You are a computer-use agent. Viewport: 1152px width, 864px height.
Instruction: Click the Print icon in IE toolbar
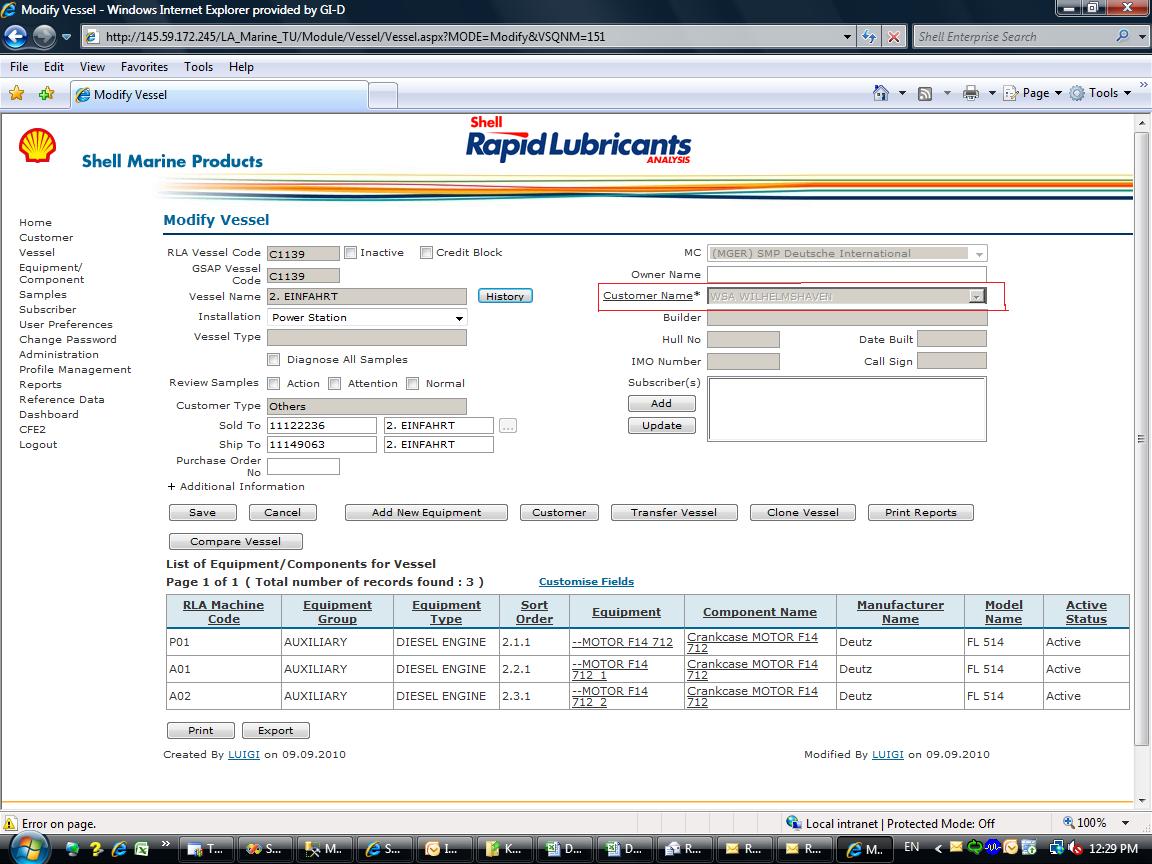pos(971,93)
